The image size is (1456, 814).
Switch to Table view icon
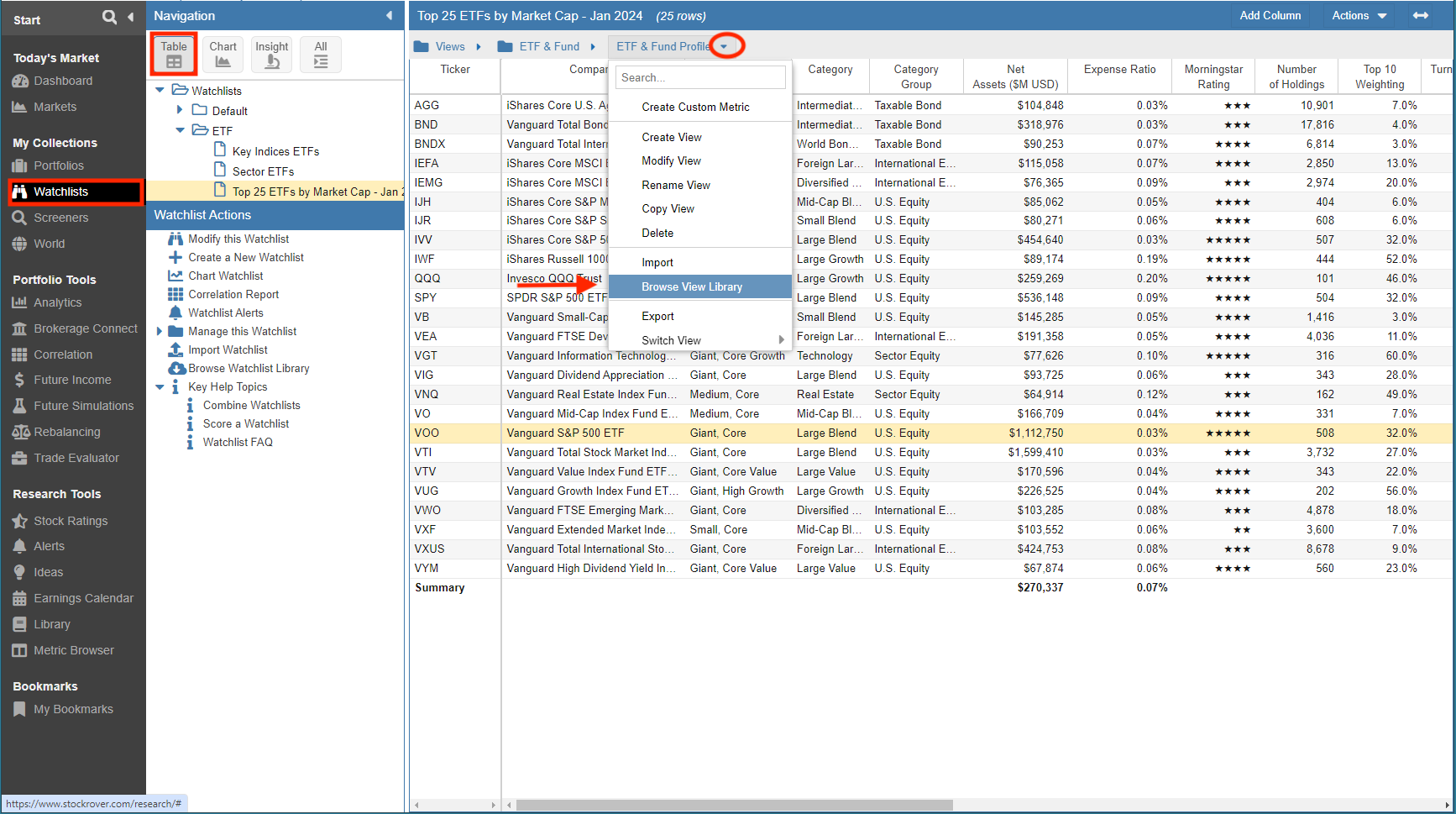pos(174,55)
